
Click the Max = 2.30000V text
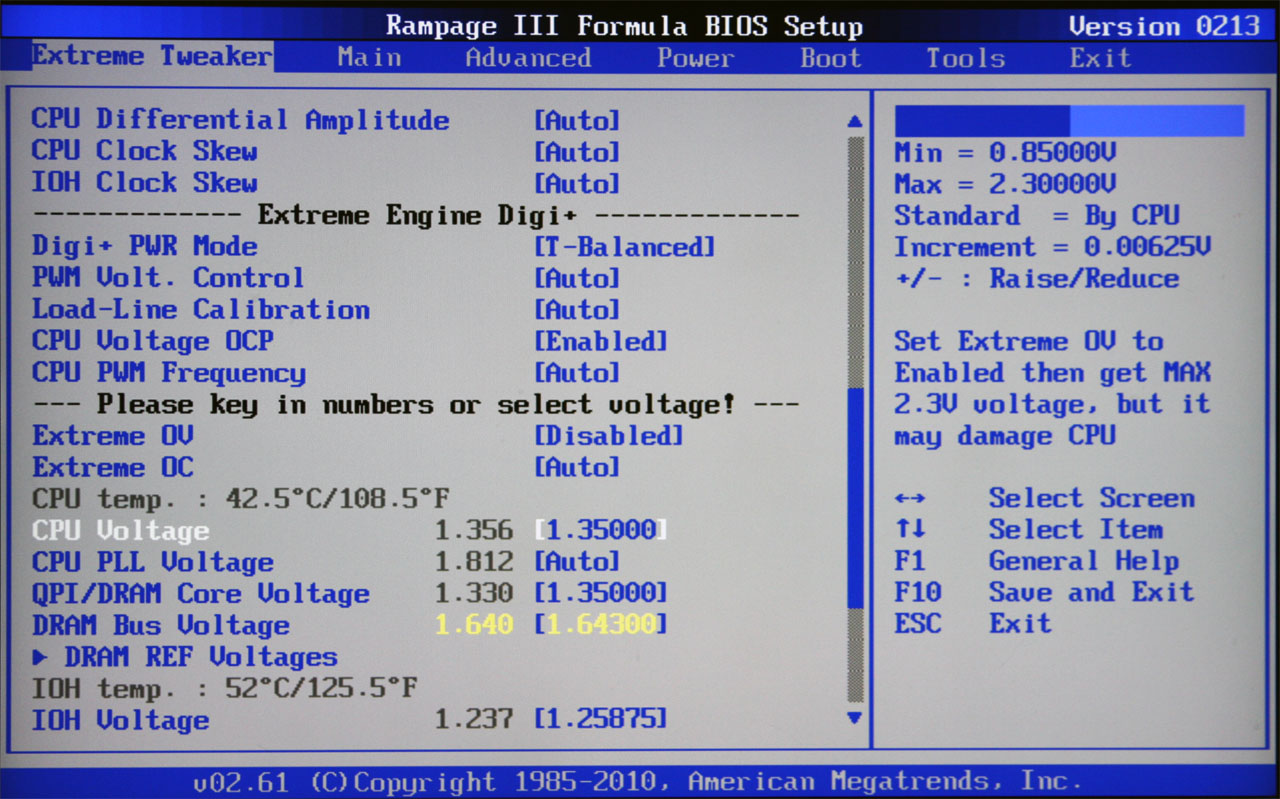pos(1005,184)
